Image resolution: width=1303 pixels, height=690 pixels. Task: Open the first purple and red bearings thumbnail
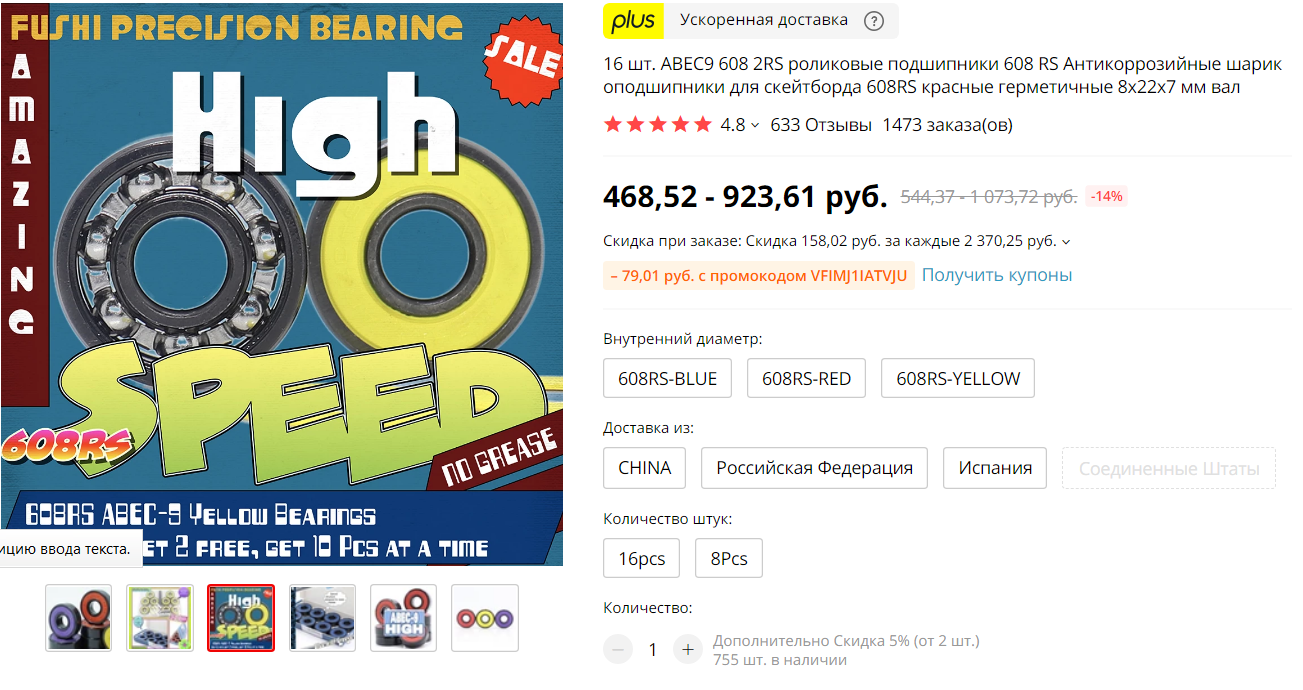coord(79,618)
